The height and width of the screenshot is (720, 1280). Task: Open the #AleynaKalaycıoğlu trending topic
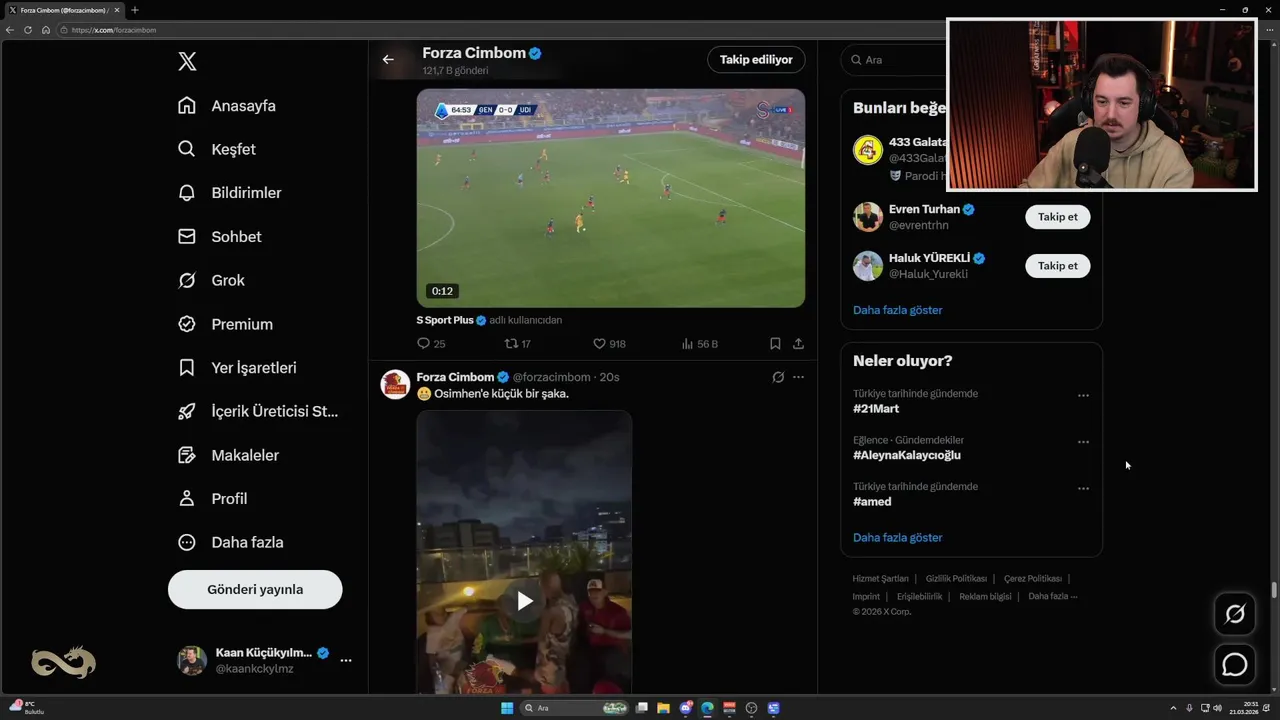tap(906, 455)
